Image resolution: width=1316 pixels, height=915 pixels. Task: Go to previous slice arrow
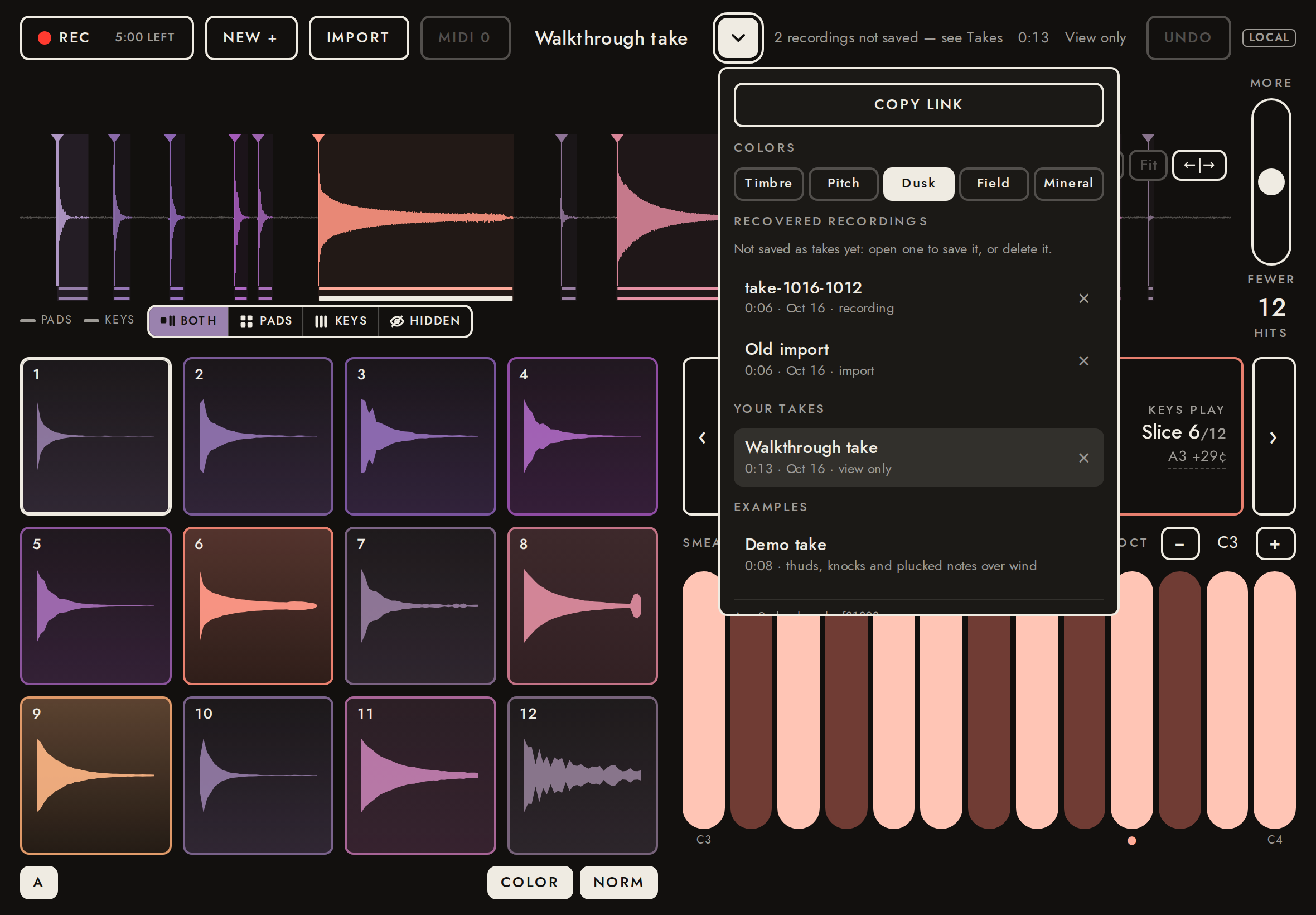tap(702, 437)
